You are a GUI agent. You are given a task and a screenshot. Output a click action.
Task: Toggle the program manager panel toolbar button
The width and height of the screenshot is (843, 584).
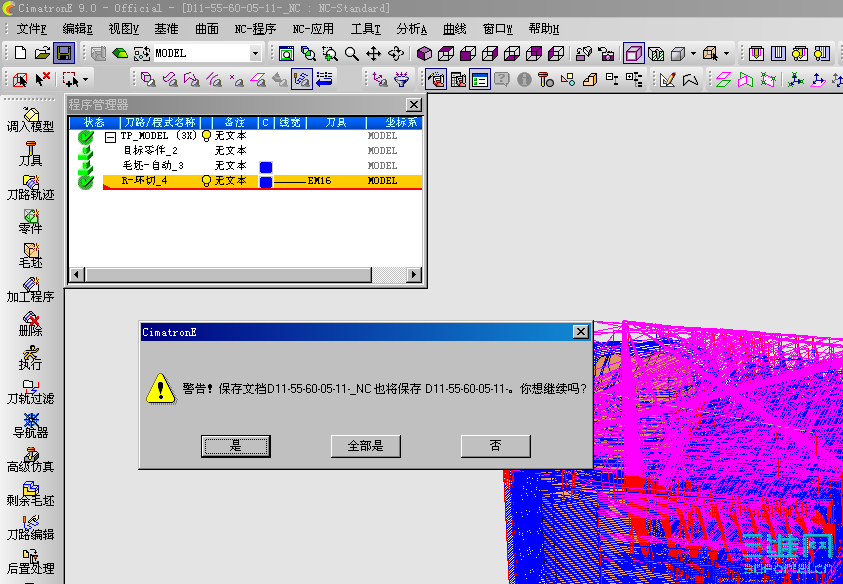pos(480,80)
